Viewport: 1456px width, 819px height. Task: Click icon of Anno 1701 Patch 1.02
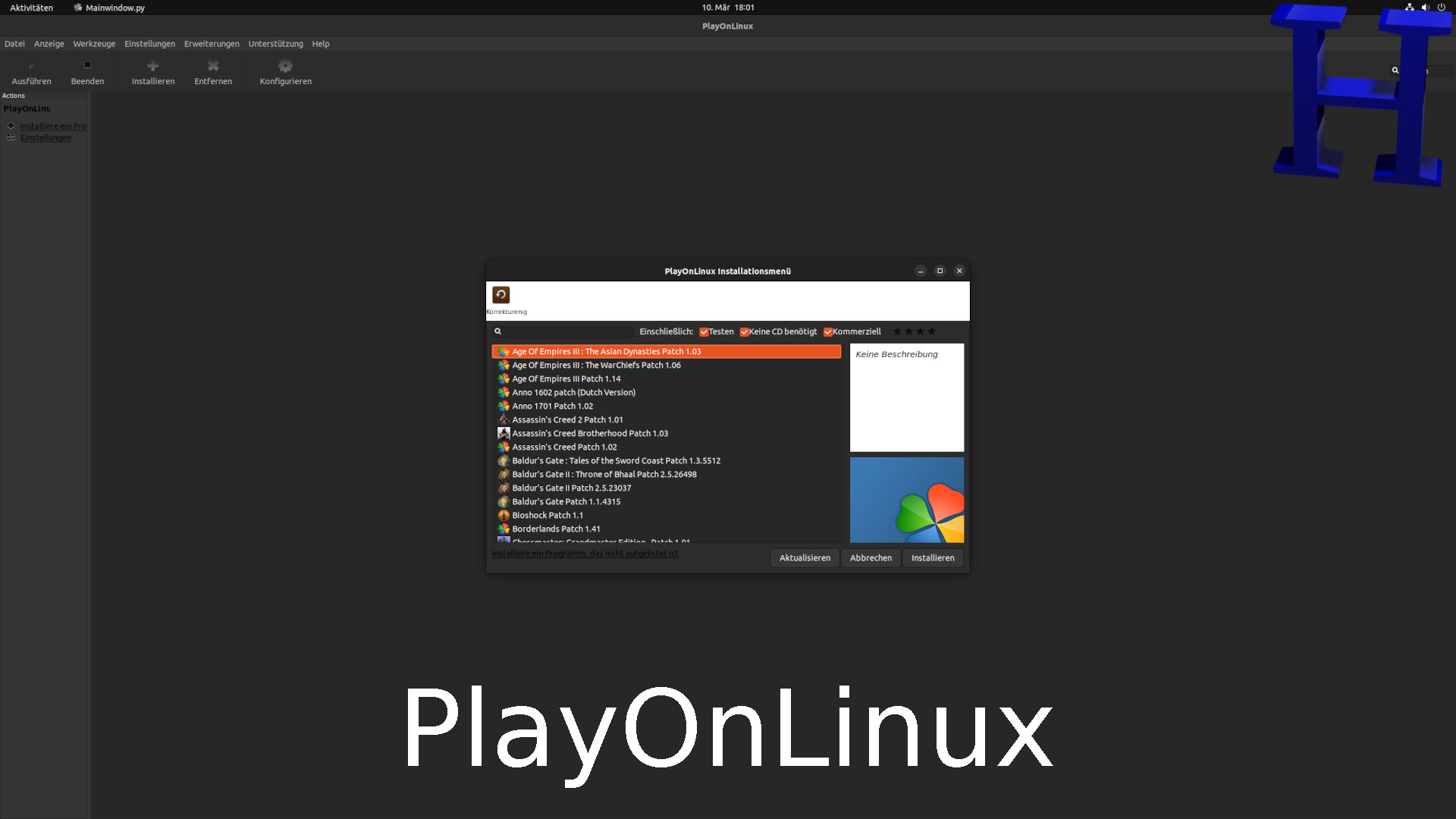tap(504, 406)
